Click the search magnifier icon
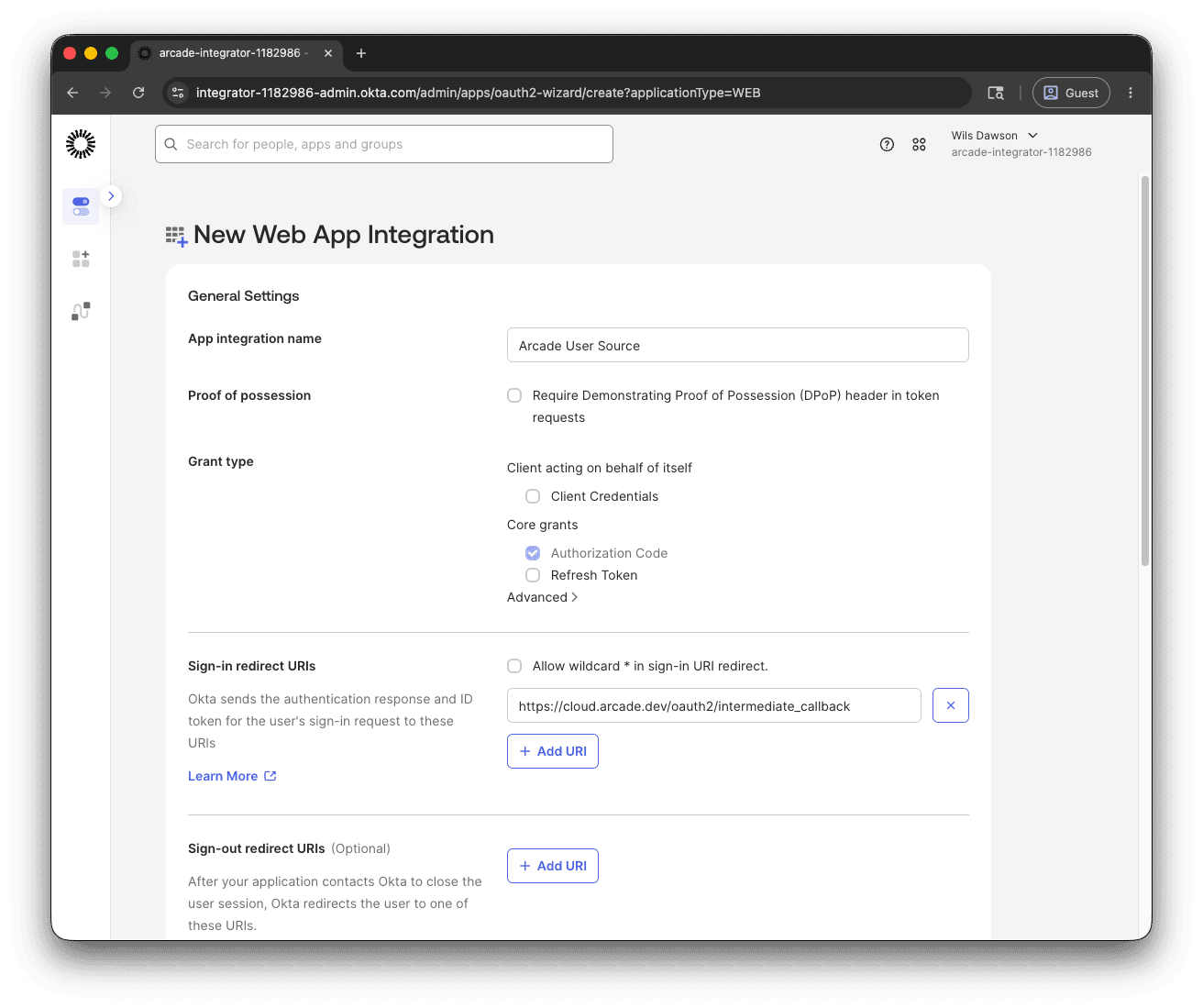1203x1008 pixels. (x=171, y=144)
